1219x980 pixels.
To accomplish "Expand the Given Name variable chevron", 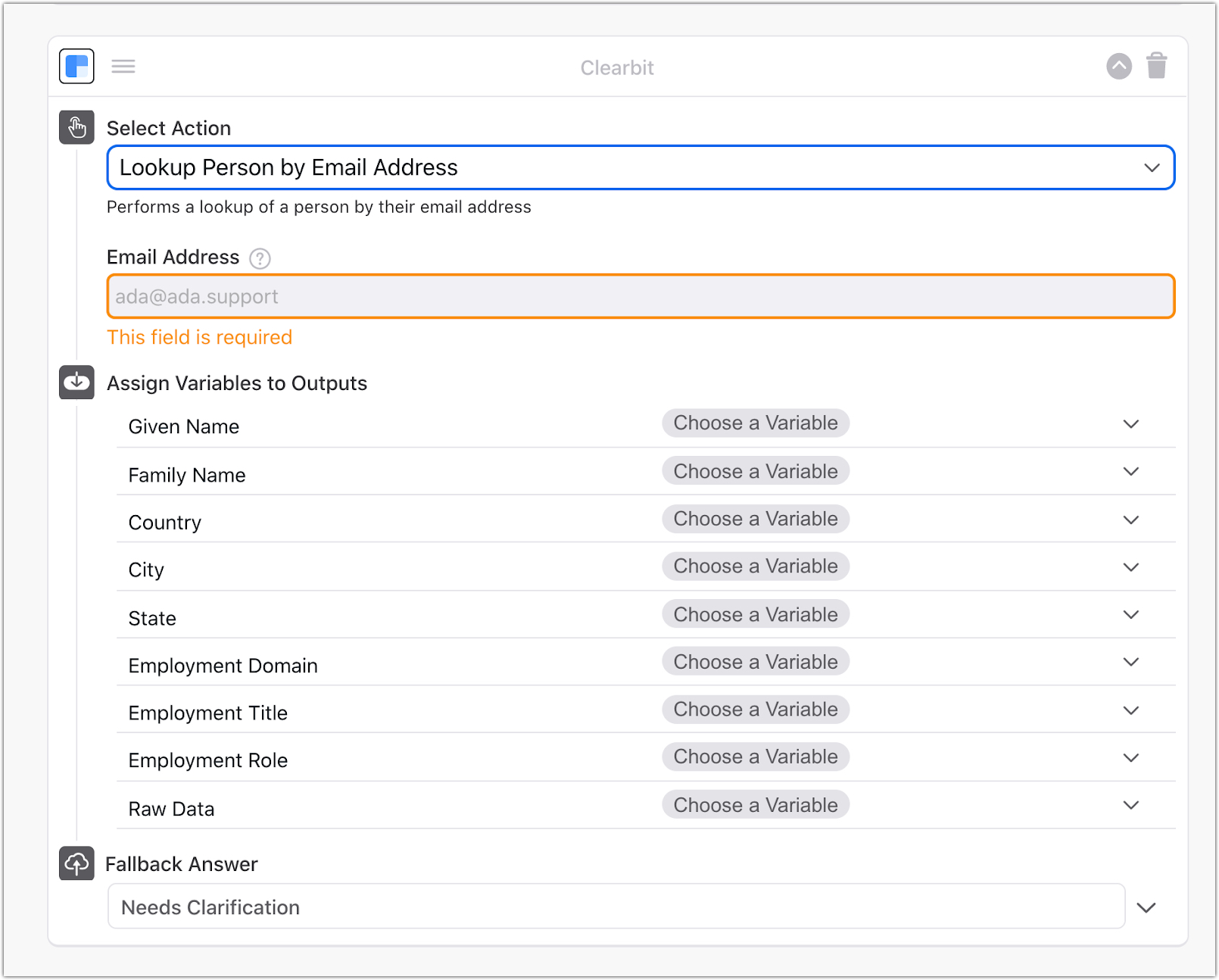I will pos(1130,424).
